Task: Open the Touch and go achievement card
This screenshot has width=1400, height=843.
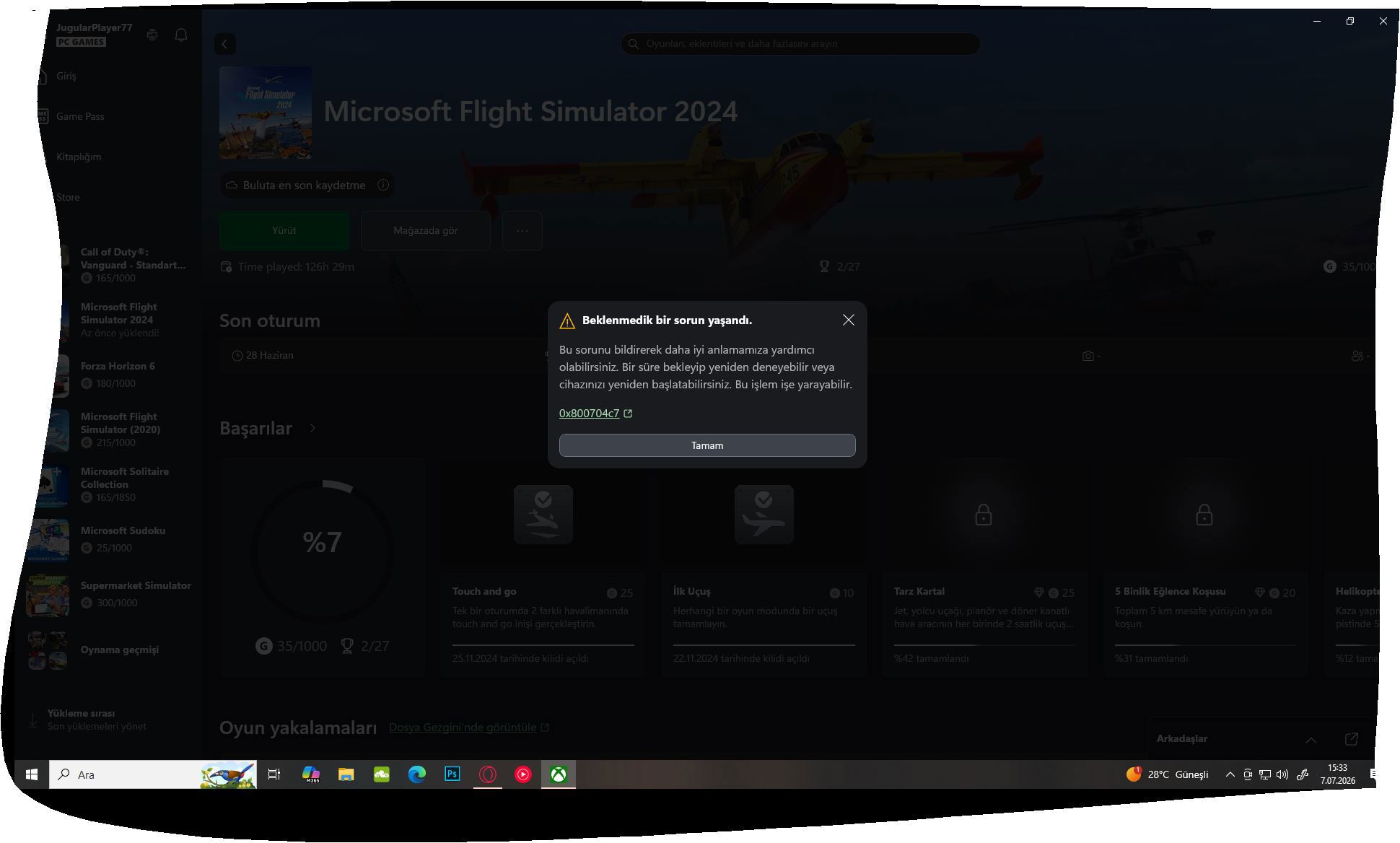Action: point(543,569)
